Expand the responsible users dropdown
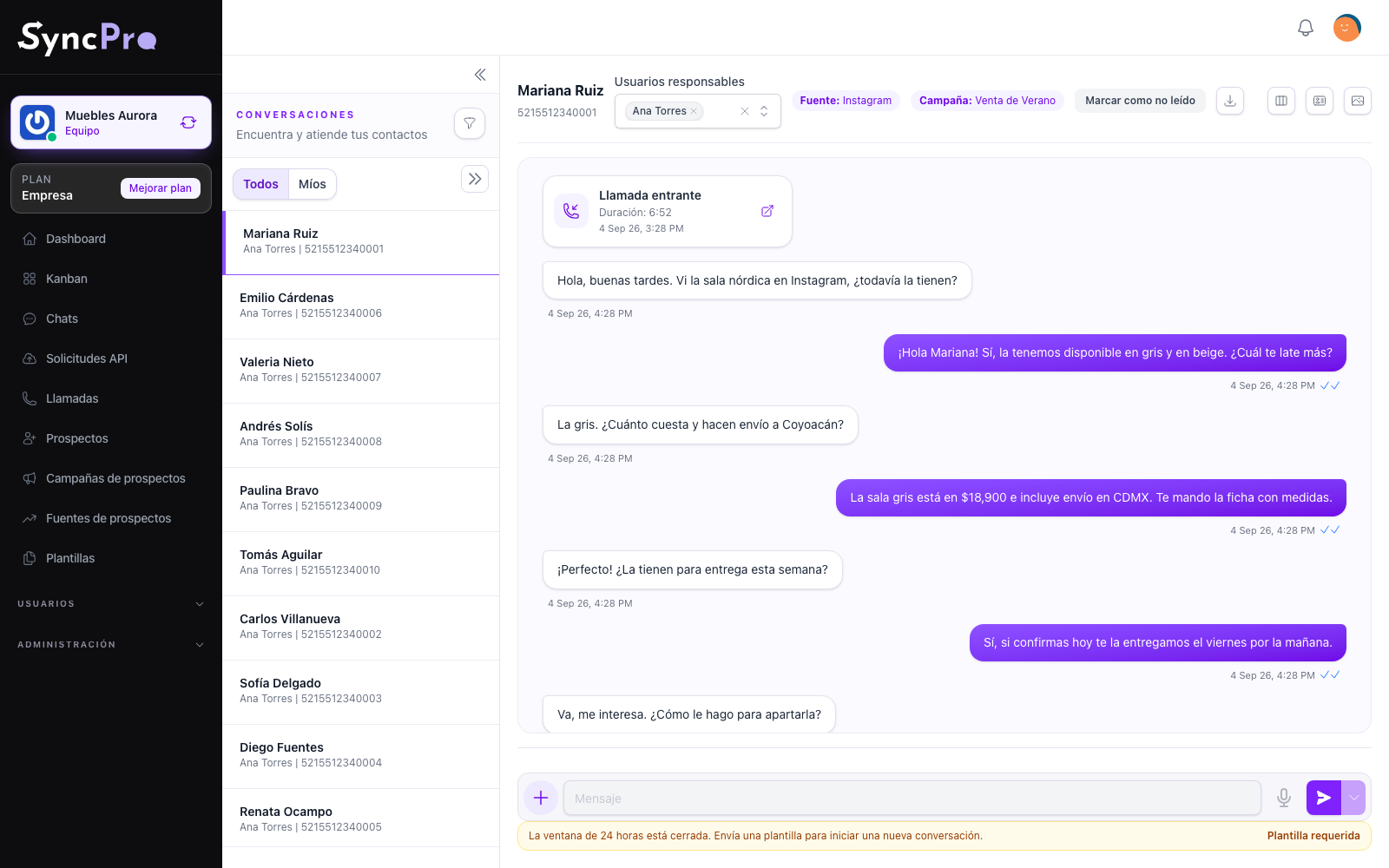Viewport: 1389px width, 868px height. pyautogui.click(x=764, y=111)
